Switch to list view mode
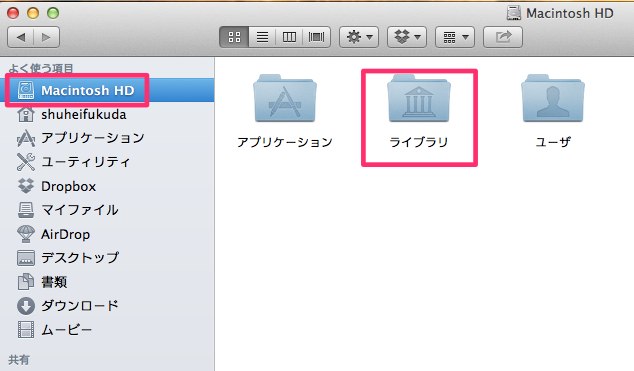Screen dimensions: 634x371 pos(262,37)
